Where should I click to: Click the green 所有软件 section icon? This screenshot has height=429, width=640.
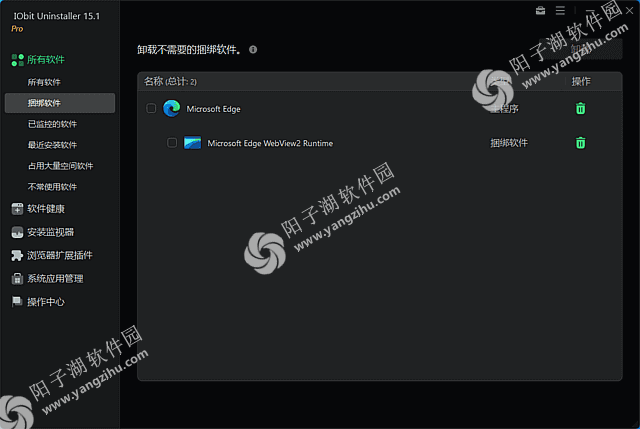tap(18, 60)
